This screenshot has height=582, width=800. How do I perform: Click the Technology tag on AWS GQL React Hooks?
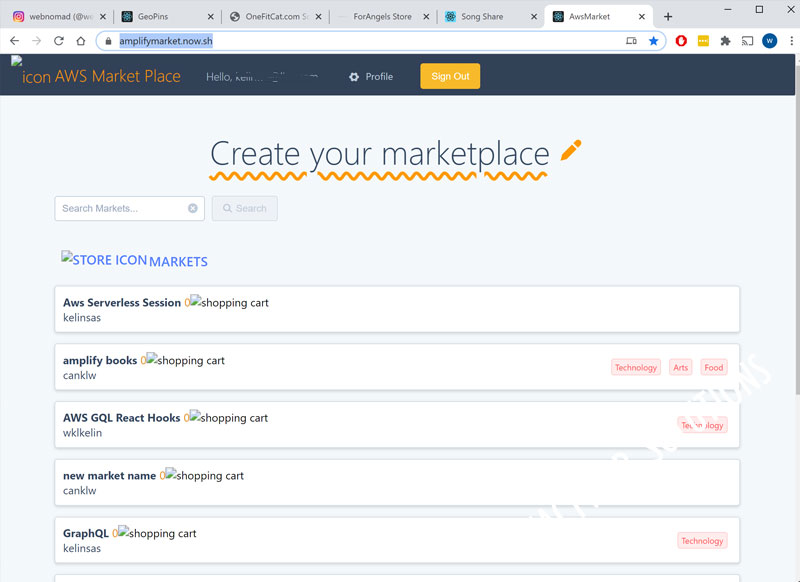coord(702,425)
